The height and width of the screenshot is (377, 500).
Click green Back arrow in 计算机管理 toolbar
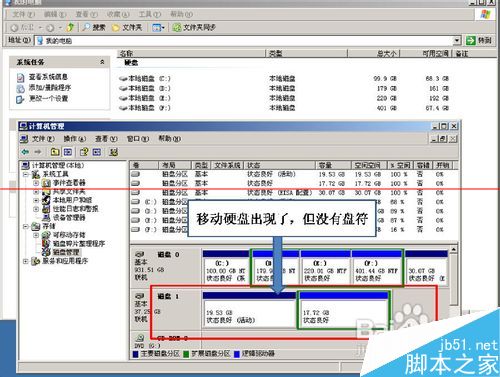[25, 152]
